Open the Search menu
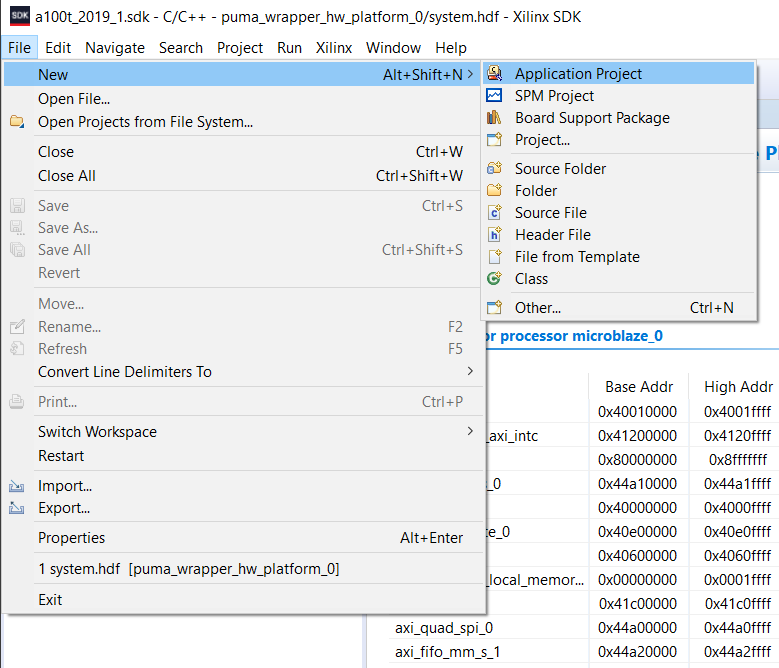The image size is (779, 668). [181, 48]
